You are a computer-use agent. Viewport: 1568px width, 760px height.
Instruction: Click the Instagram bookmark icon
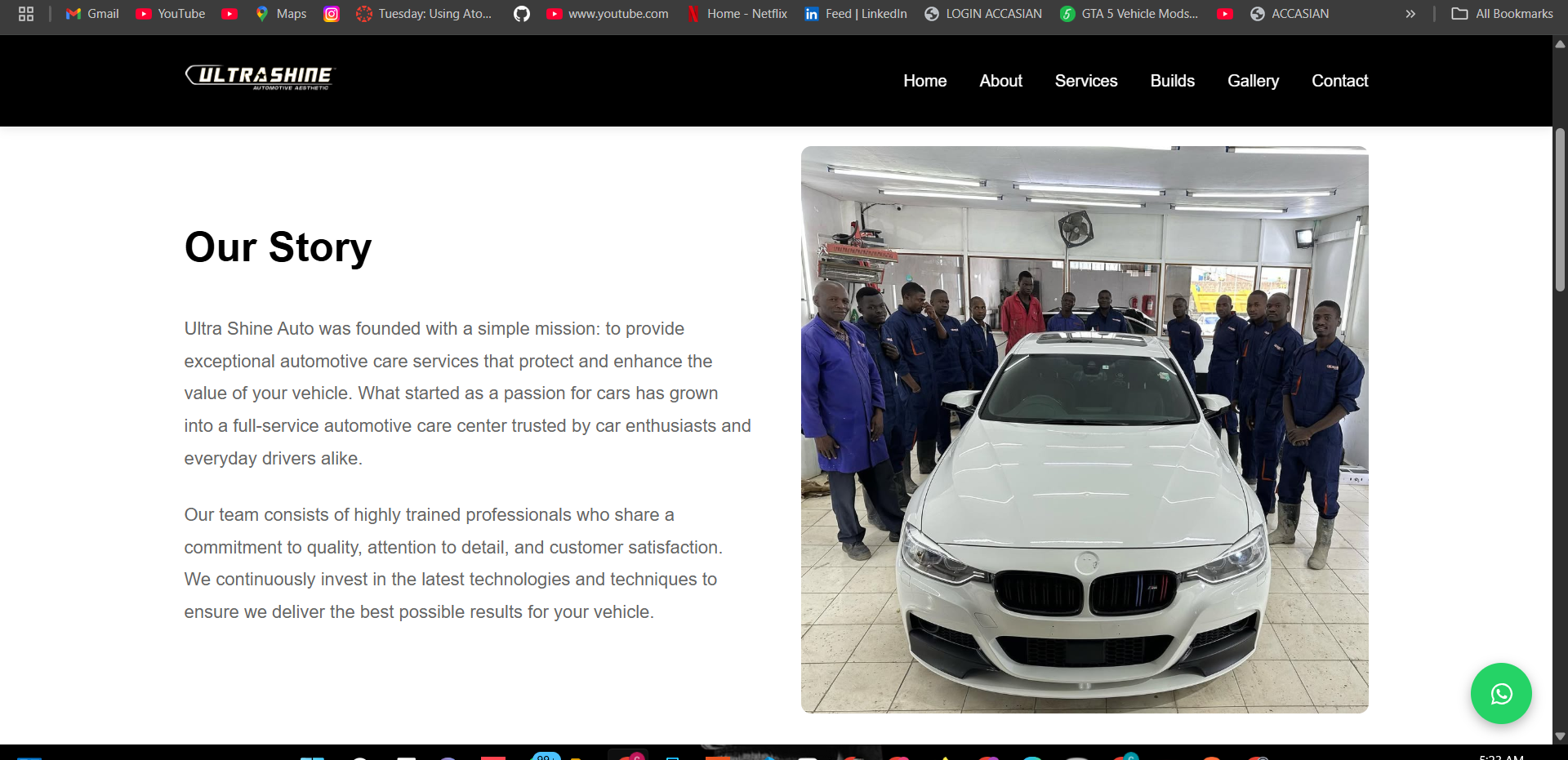[x=331, y=14]
